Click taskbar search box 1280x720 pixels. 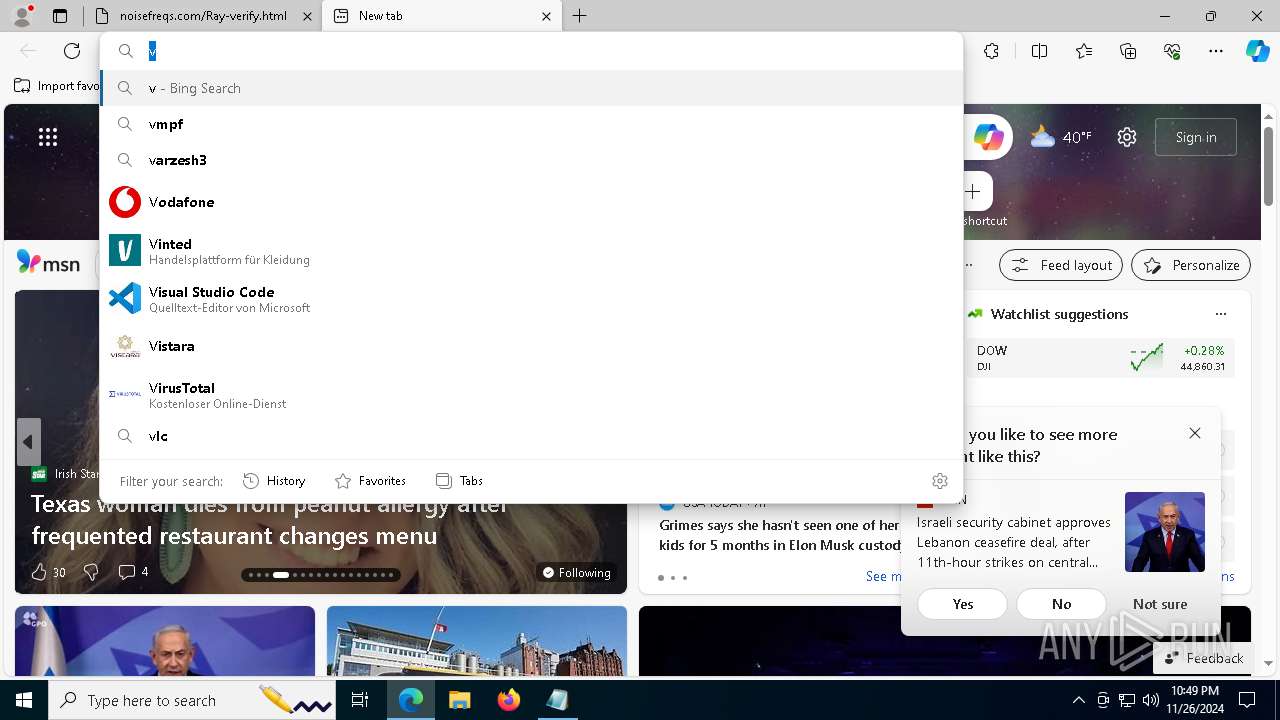point(193,700)
